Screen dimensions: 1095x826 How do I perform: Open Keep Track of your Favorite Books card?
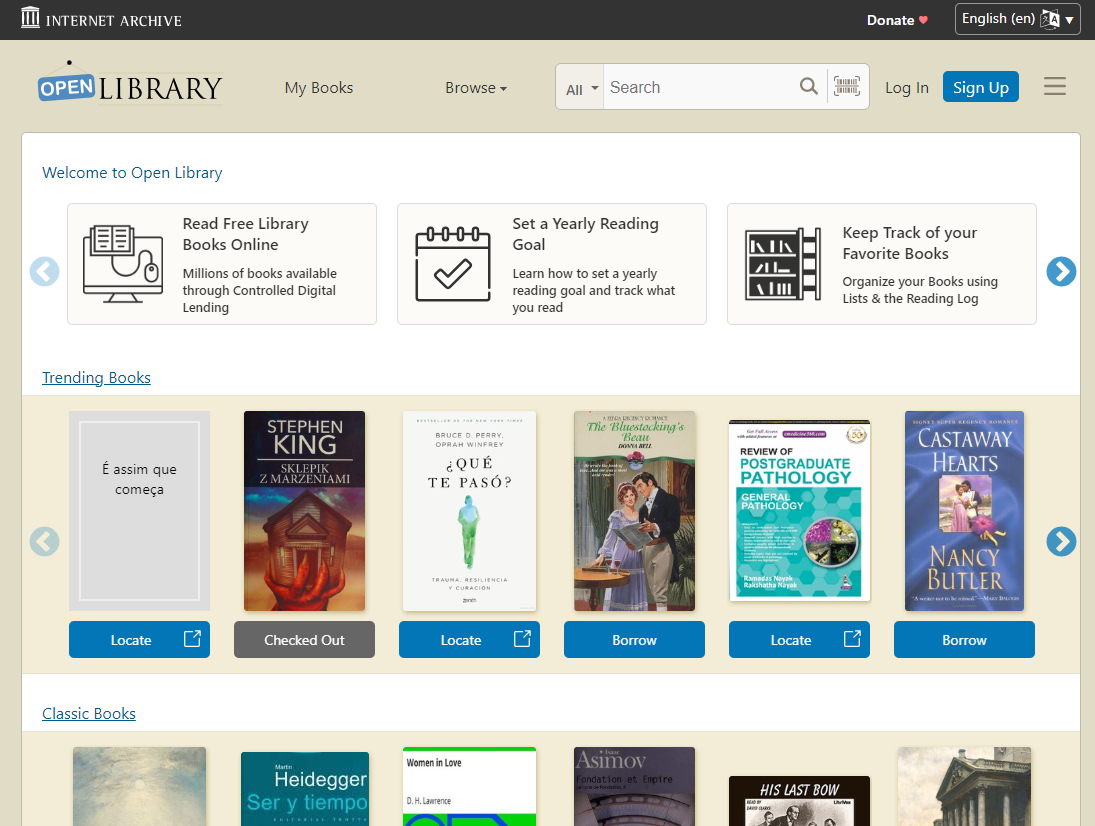(x=881, y=264)
